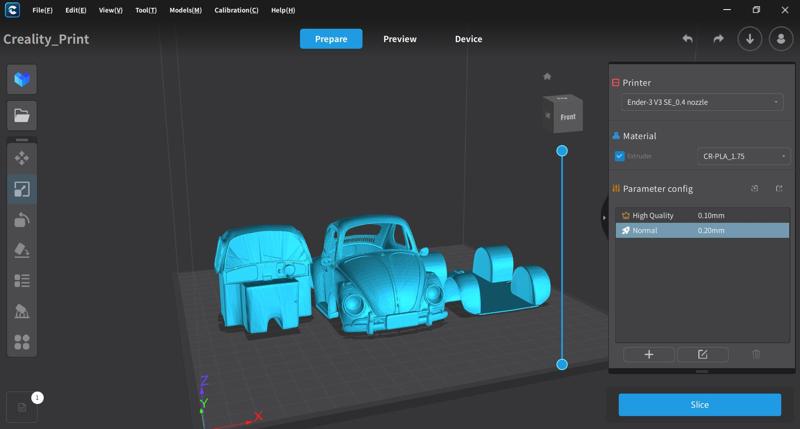Switch to the Preview tab

click(399, 39)
